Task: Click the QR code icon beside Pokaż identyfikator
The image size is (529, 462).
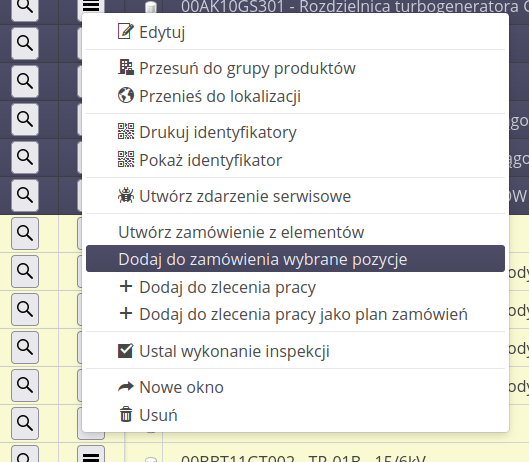Action: click(126, 159)
